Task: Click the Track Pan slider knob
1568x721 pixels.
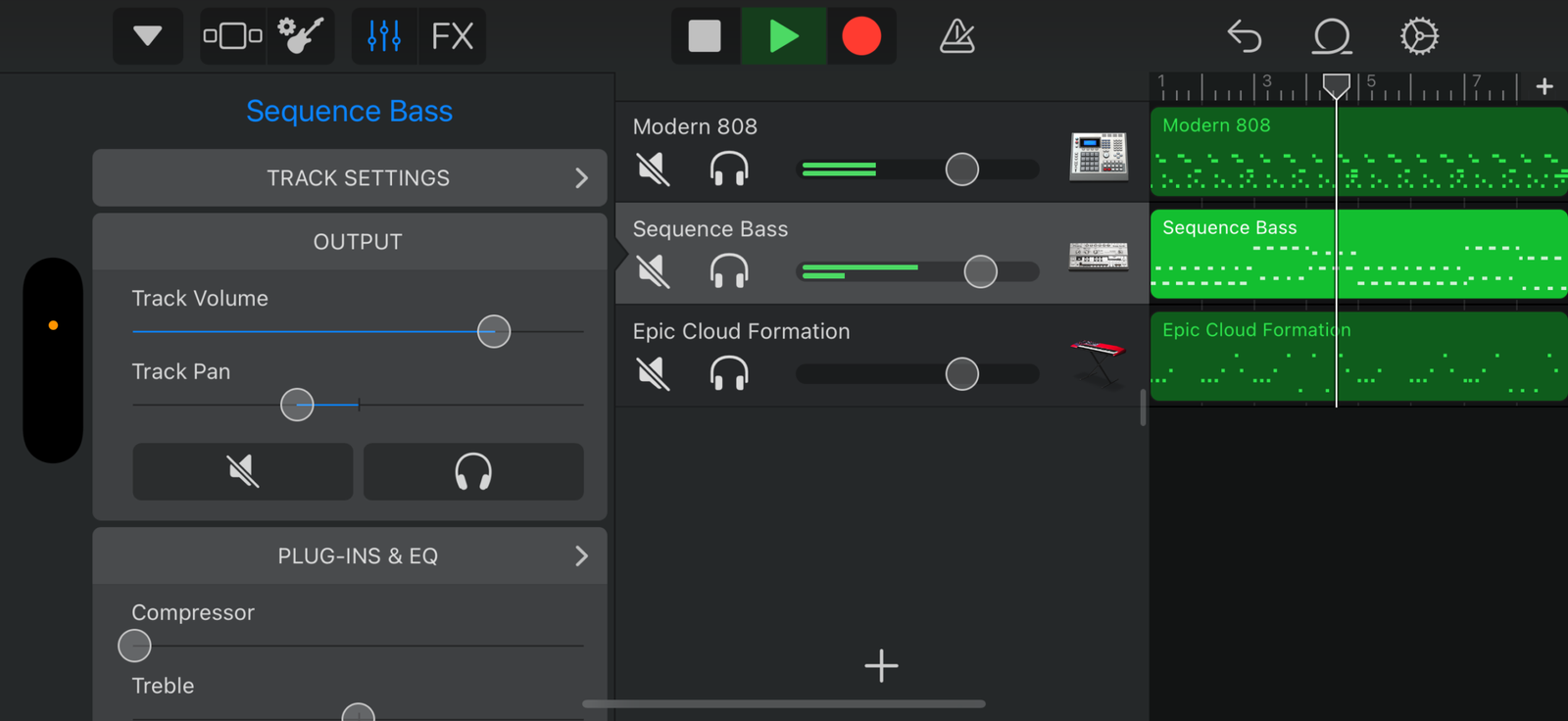Action: 297,405
